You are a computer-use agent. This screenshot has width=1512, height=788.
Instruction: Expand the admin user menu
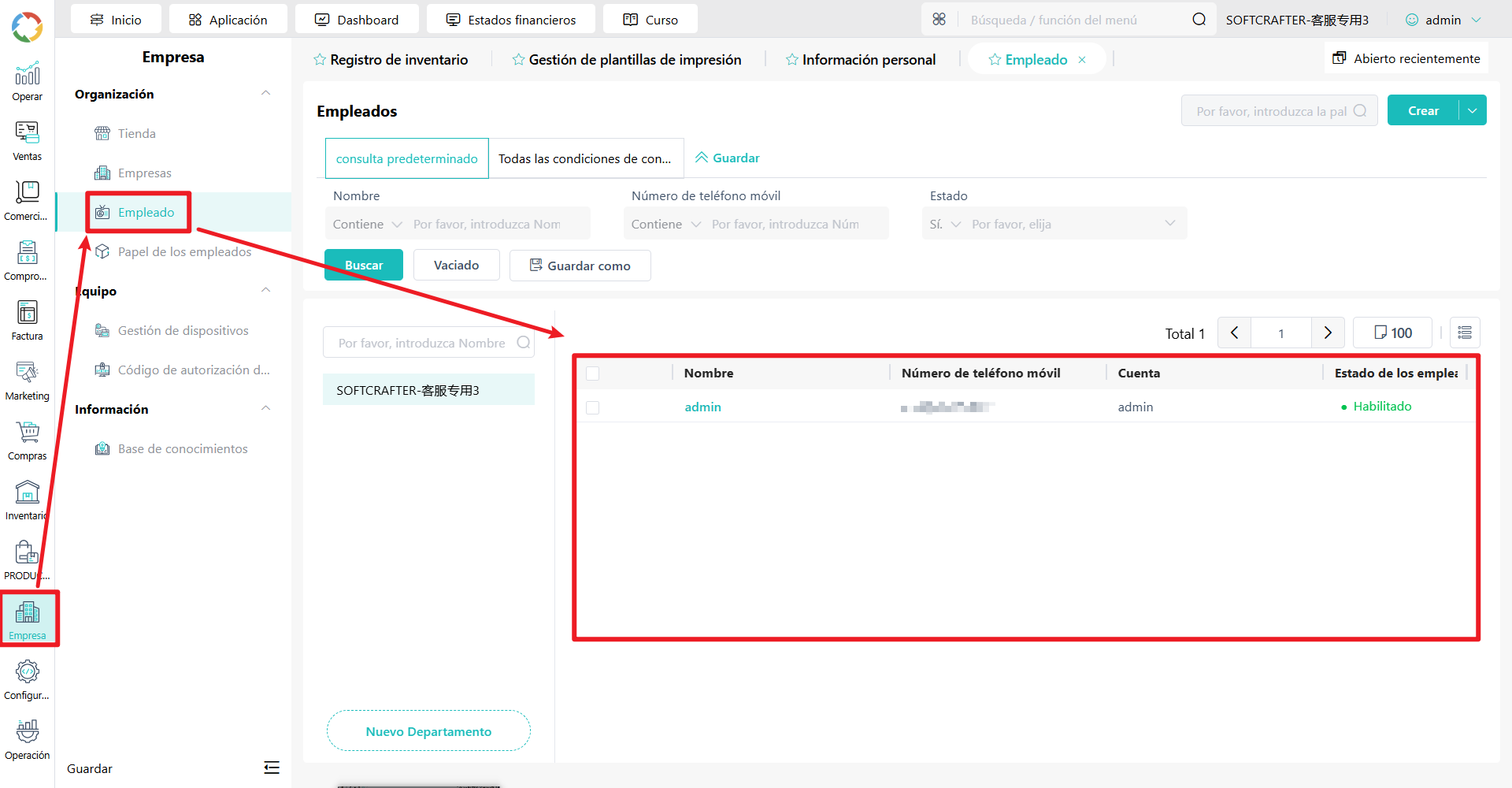point(1443,20)
